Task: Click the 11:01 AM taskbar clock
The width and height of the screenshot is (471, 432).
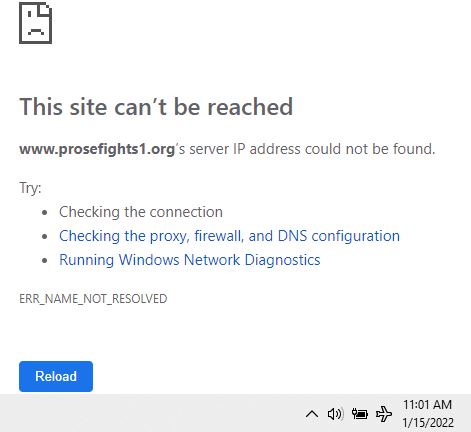Action: pyautogui.click(x=427, y=405)
